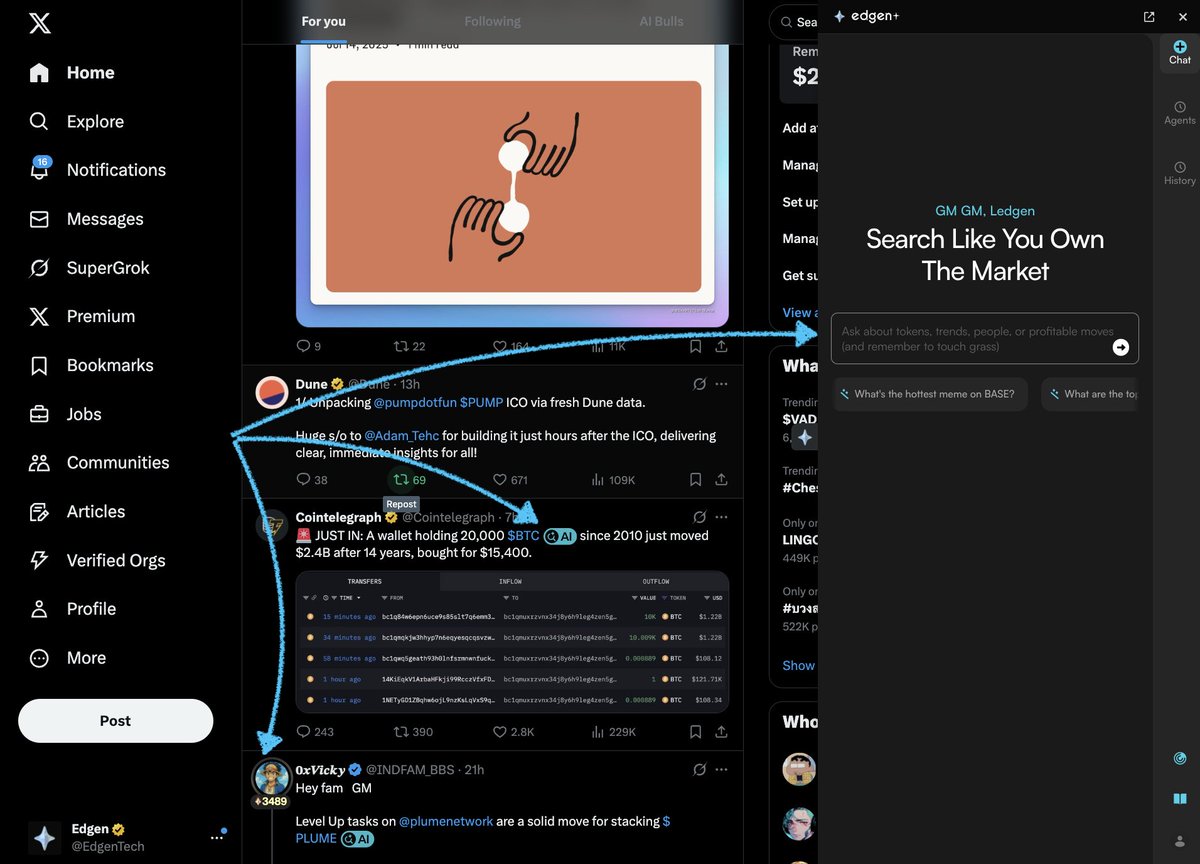The image size is (1200, 864).
Task: Click the Verified Orgs lightning icon
Action: pos(39,560)
